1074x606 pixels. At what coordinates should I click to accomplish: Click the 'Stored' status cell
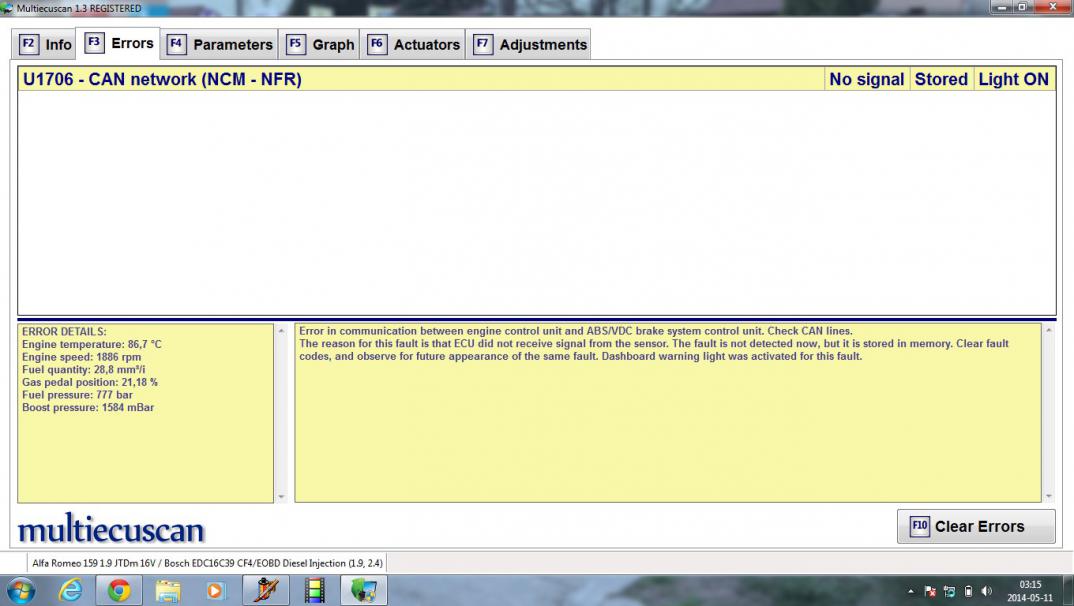click(941, 79)
